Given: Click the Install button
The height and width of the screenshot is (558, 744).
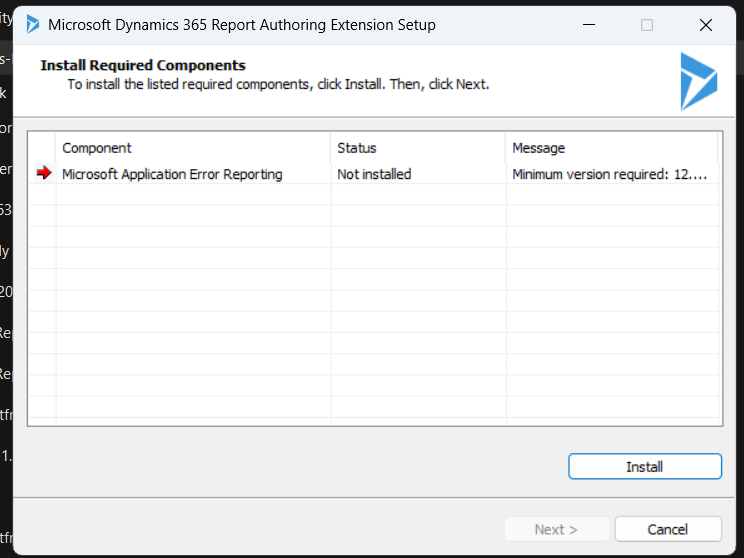Looking at the screenshot, I should (645, 466).
